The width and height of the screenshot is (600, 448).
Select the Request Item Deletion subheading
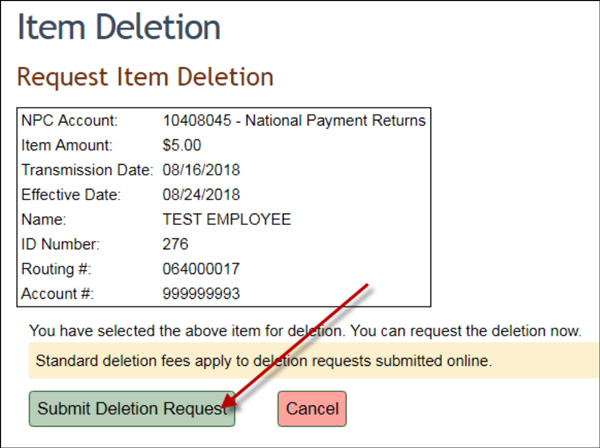[146, 76]
